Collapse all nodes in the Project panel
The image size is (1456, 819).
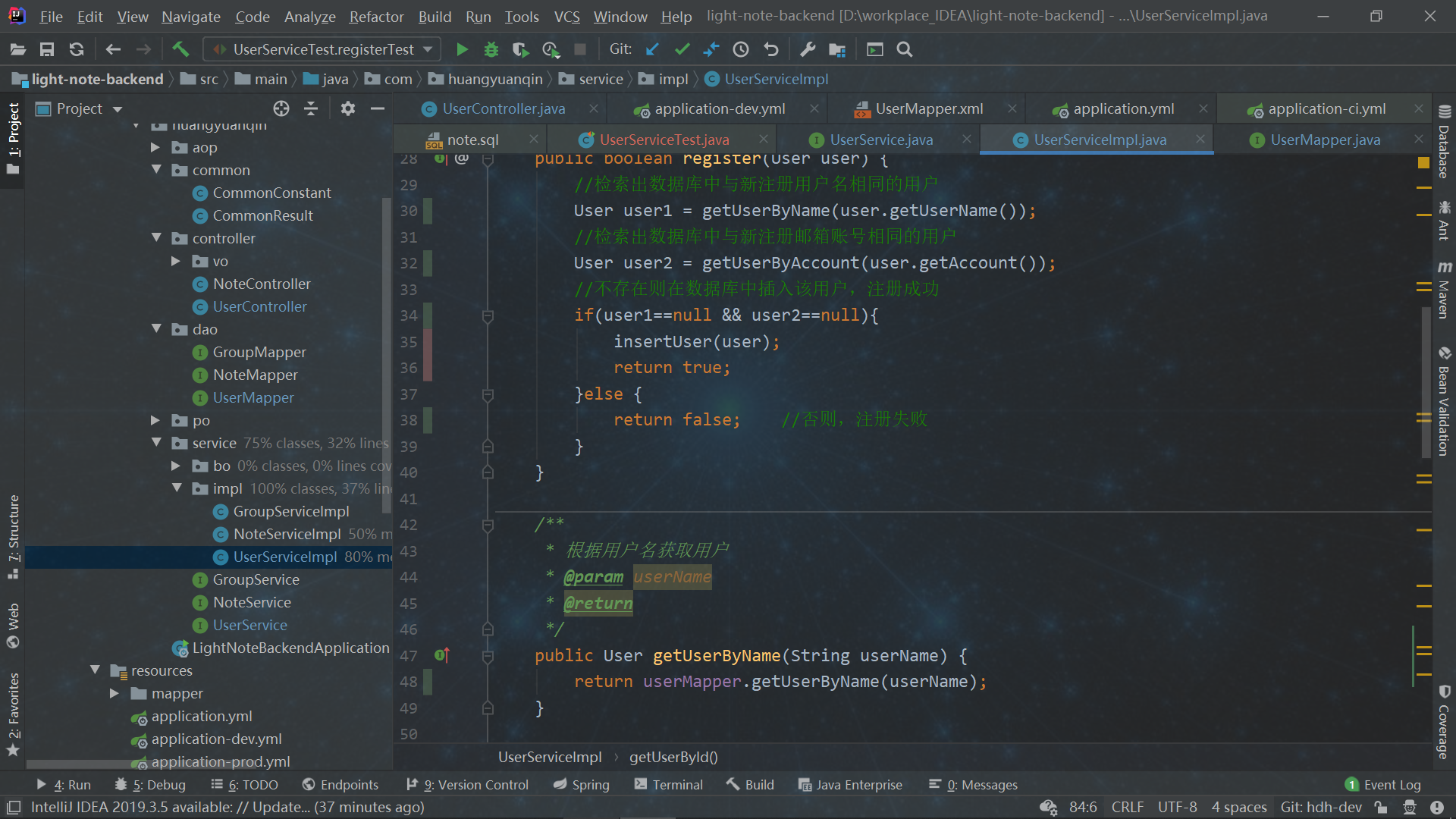pos(311,108)
